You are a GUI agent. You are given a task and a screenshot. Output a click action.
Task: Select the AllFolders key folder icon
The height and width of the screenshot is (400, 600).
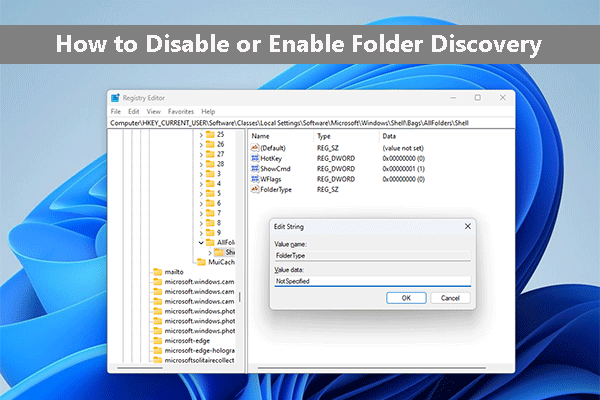point(210,242)
